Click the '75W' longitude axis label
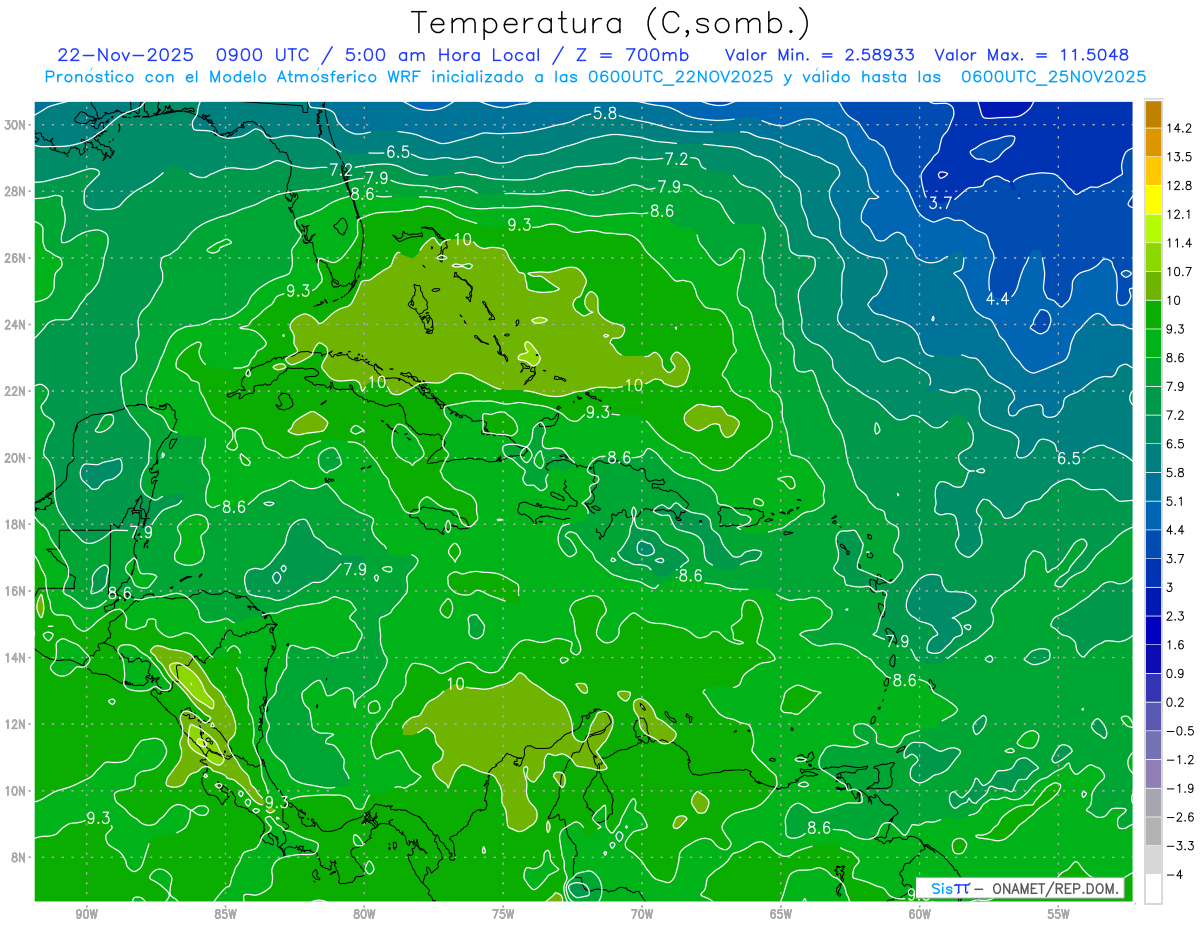This screenshot has height=927, width=1200. 503,914
